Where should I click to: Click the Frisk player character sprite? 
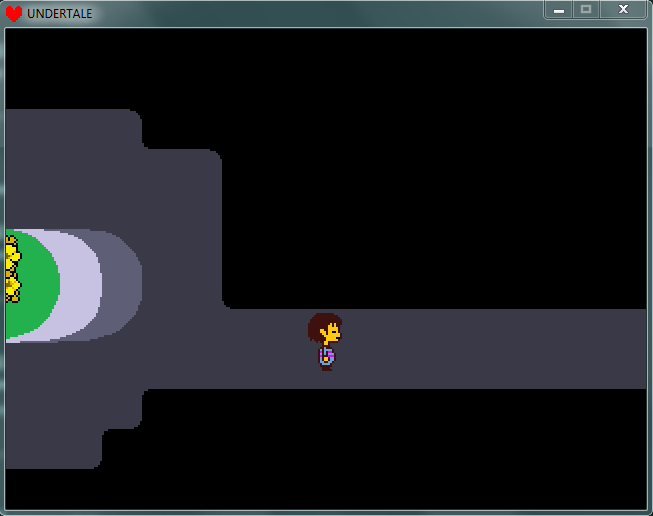[x=325, y=342]
